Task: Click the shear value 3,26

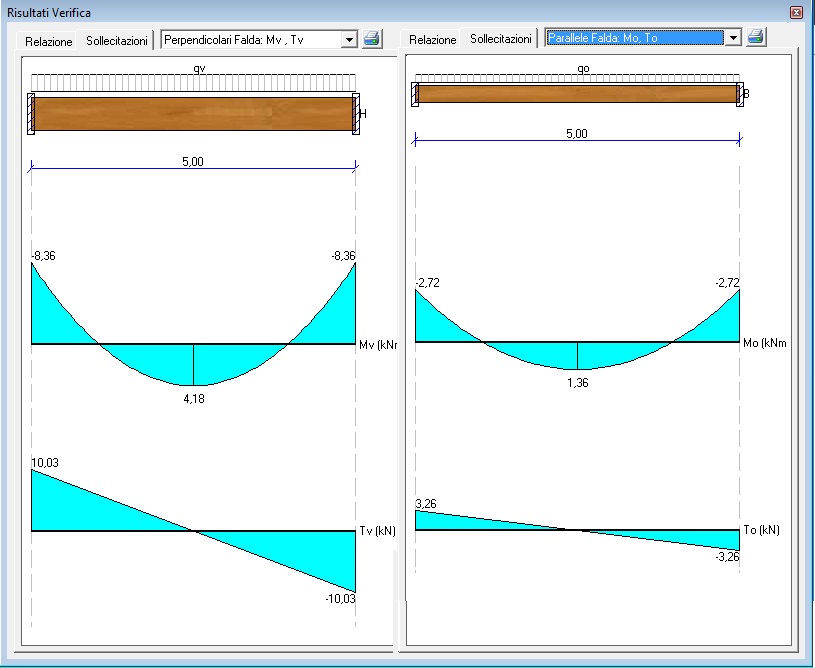Action: pos(426,504)
